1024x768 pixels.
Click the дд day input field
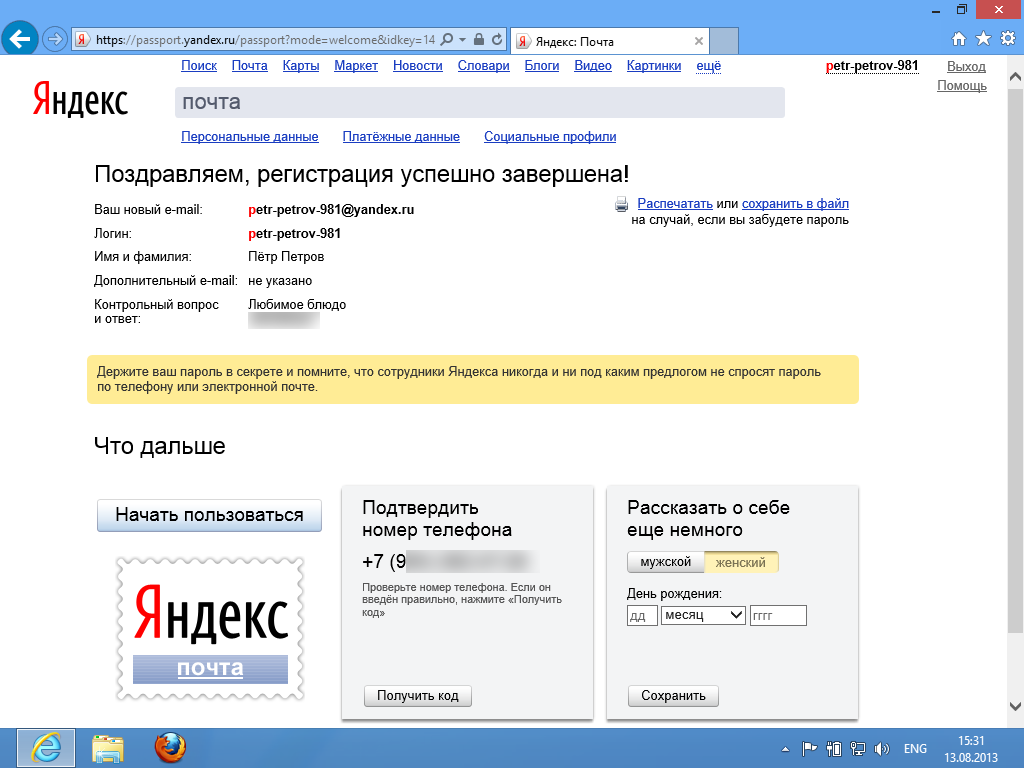(x=642, y=615)
